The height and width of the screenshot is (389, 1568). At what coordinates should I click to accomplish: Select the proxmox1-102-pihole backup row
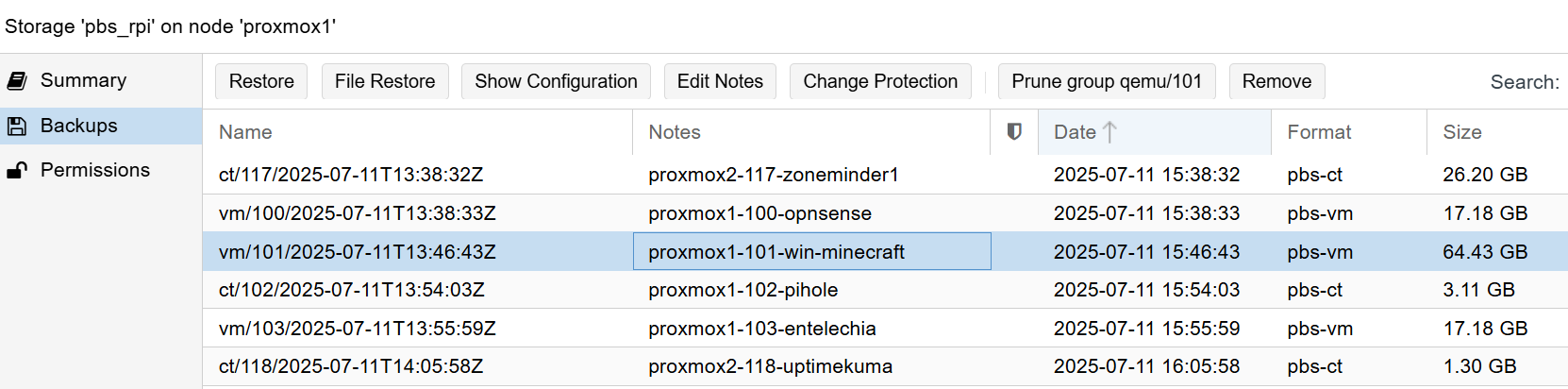pos(885,290)
